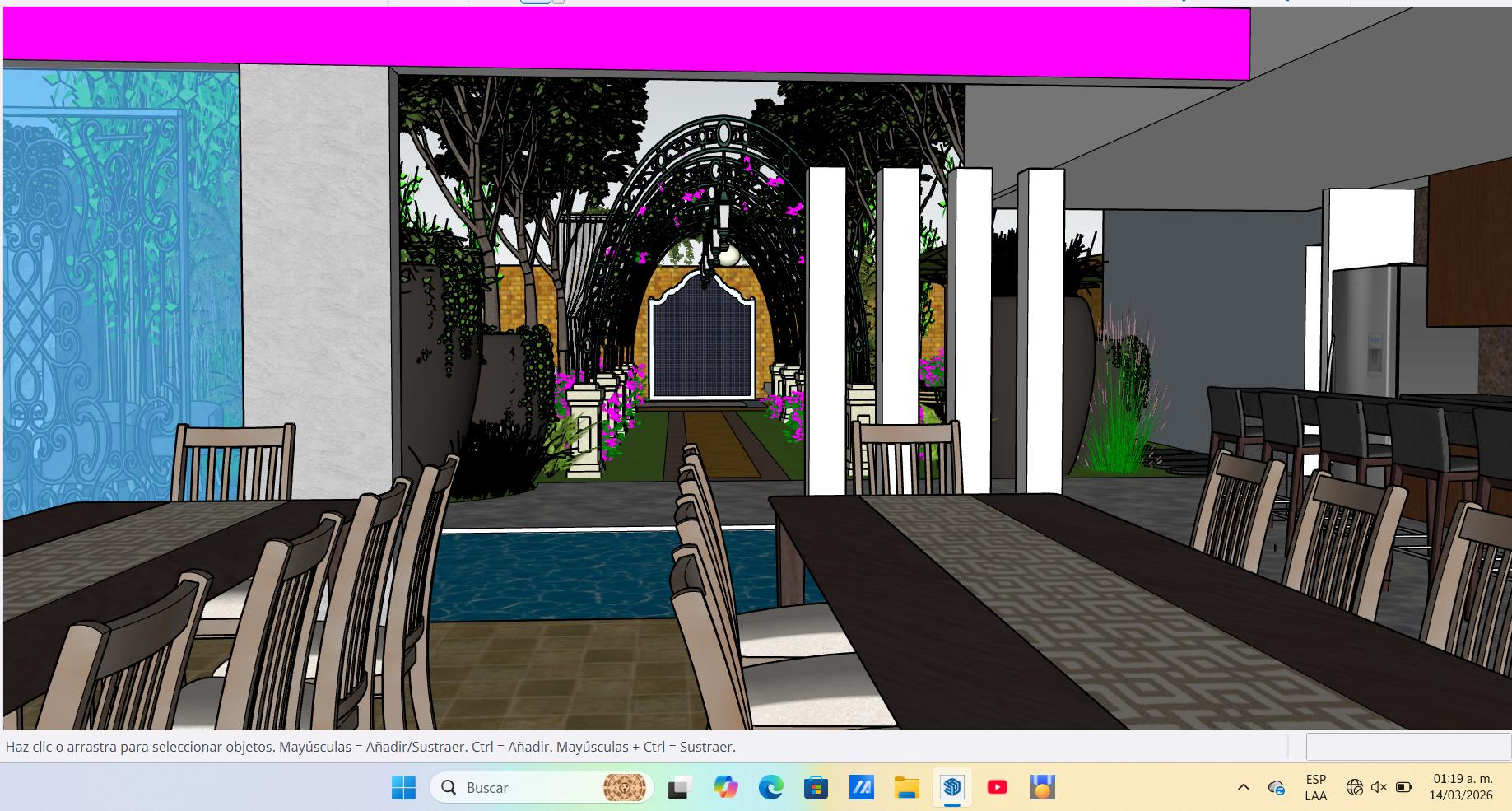
Task: Open the ESP LAA language switcher
Action: pos(1315,788)
